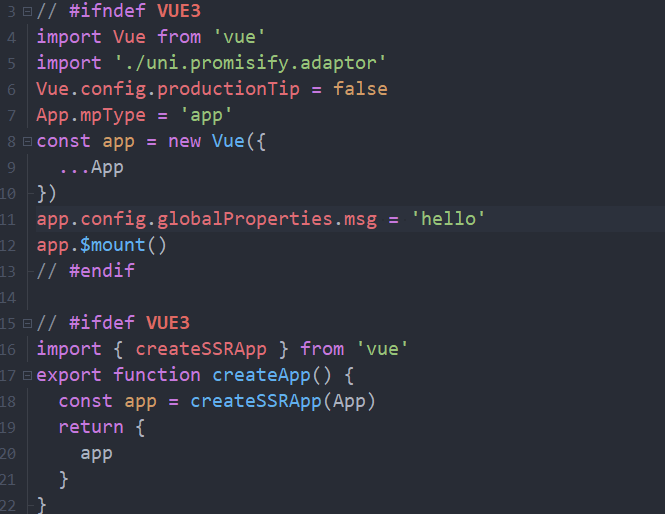Click mpType on the App.mpType line
Viewport: 665px width, 514px height.
108,115
